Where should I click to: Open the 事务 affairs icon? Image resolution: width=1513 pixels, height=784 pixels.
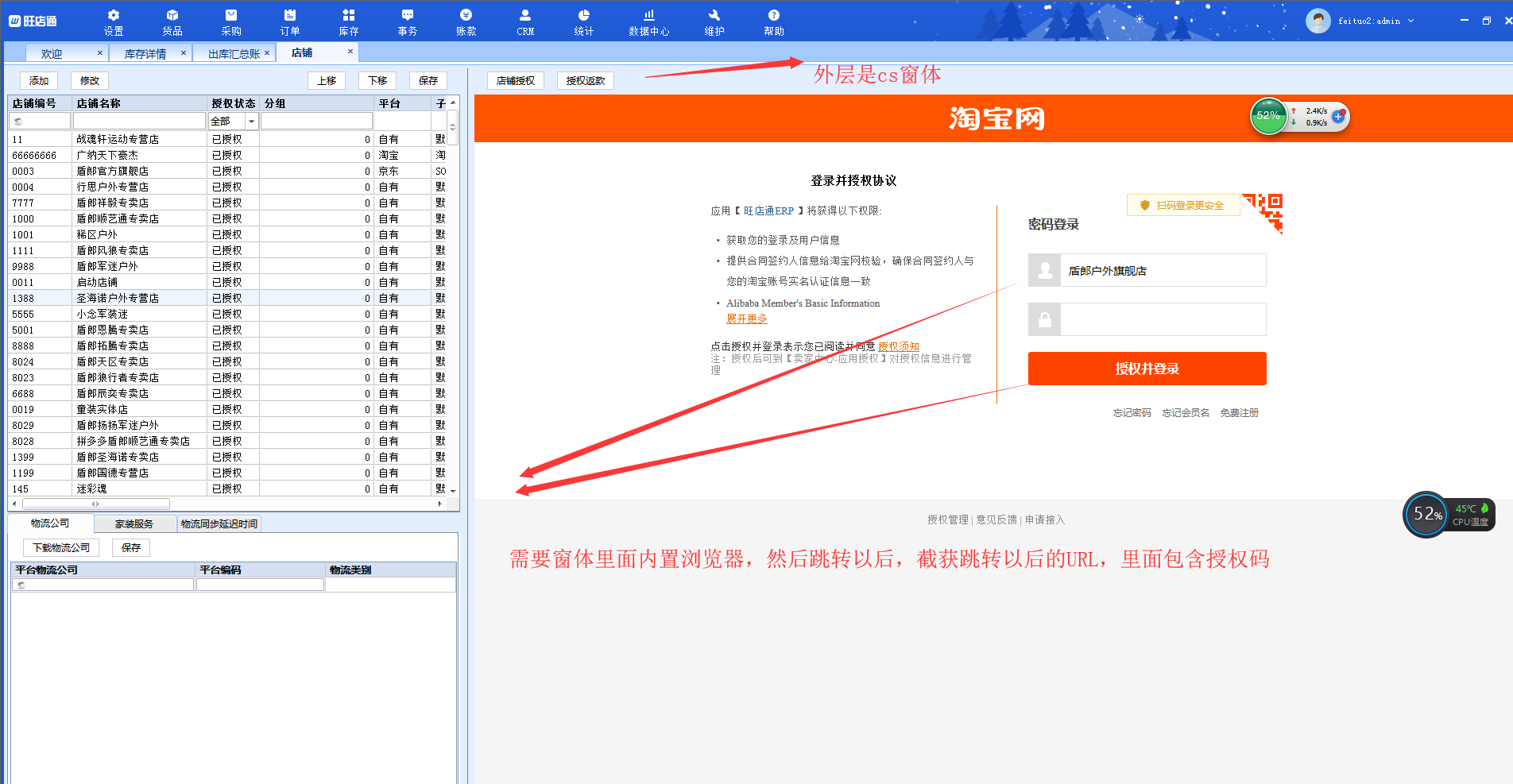[407, 21]
